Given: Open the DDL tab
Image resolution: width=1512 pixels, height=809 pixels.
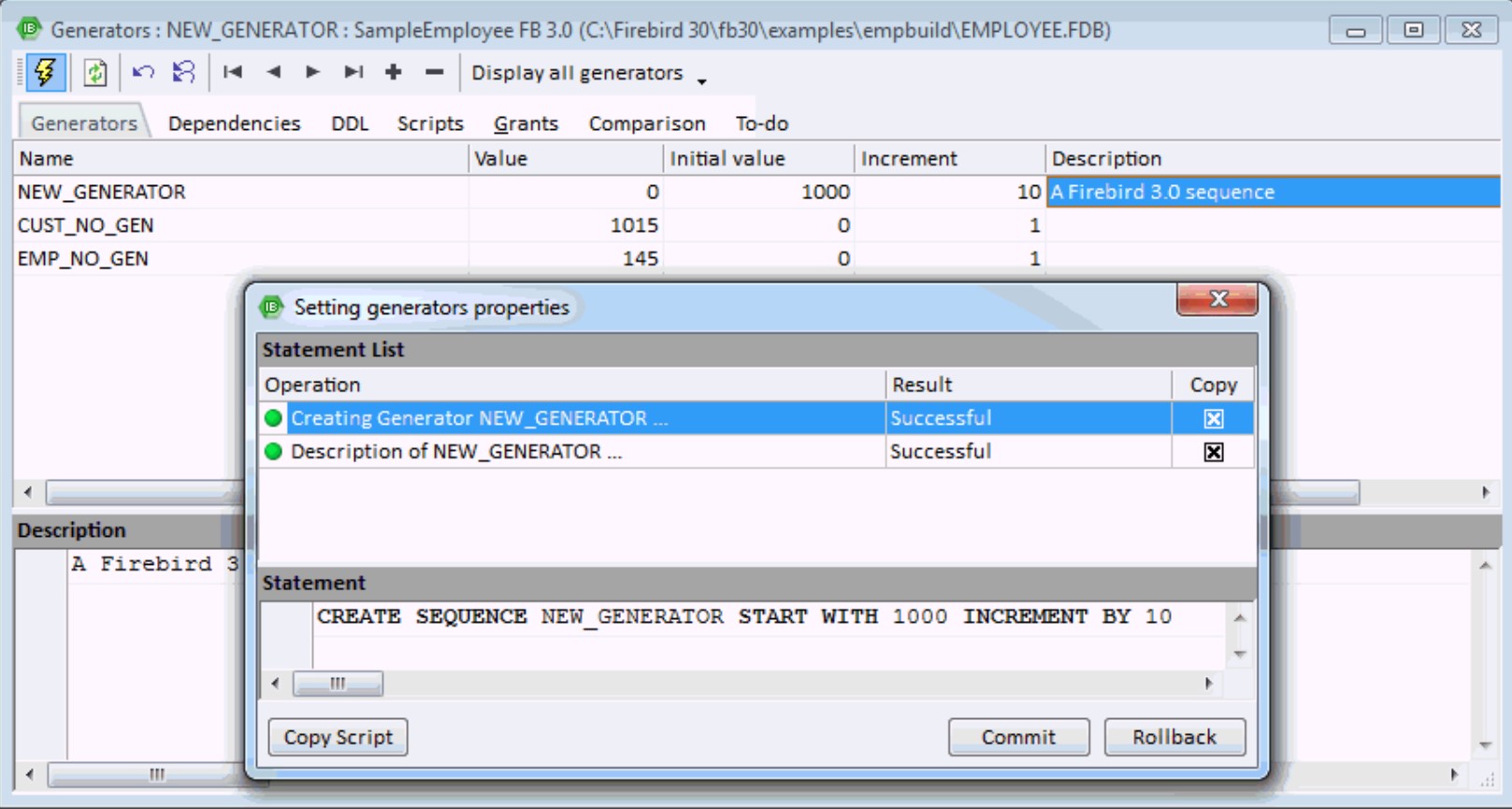Looking at the screenshot, I should [350, 123].
